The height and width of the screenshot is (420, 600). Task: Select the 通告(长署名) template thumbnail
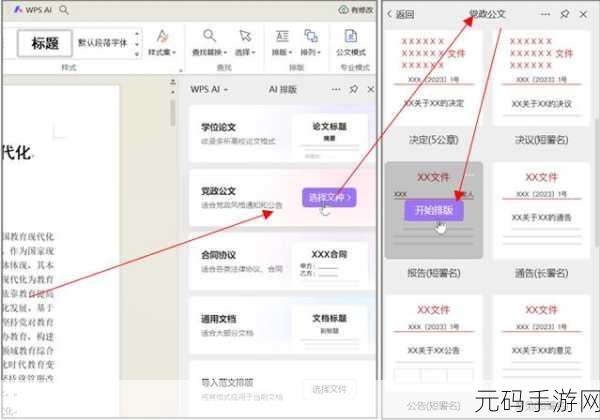(x=541, y=210)
